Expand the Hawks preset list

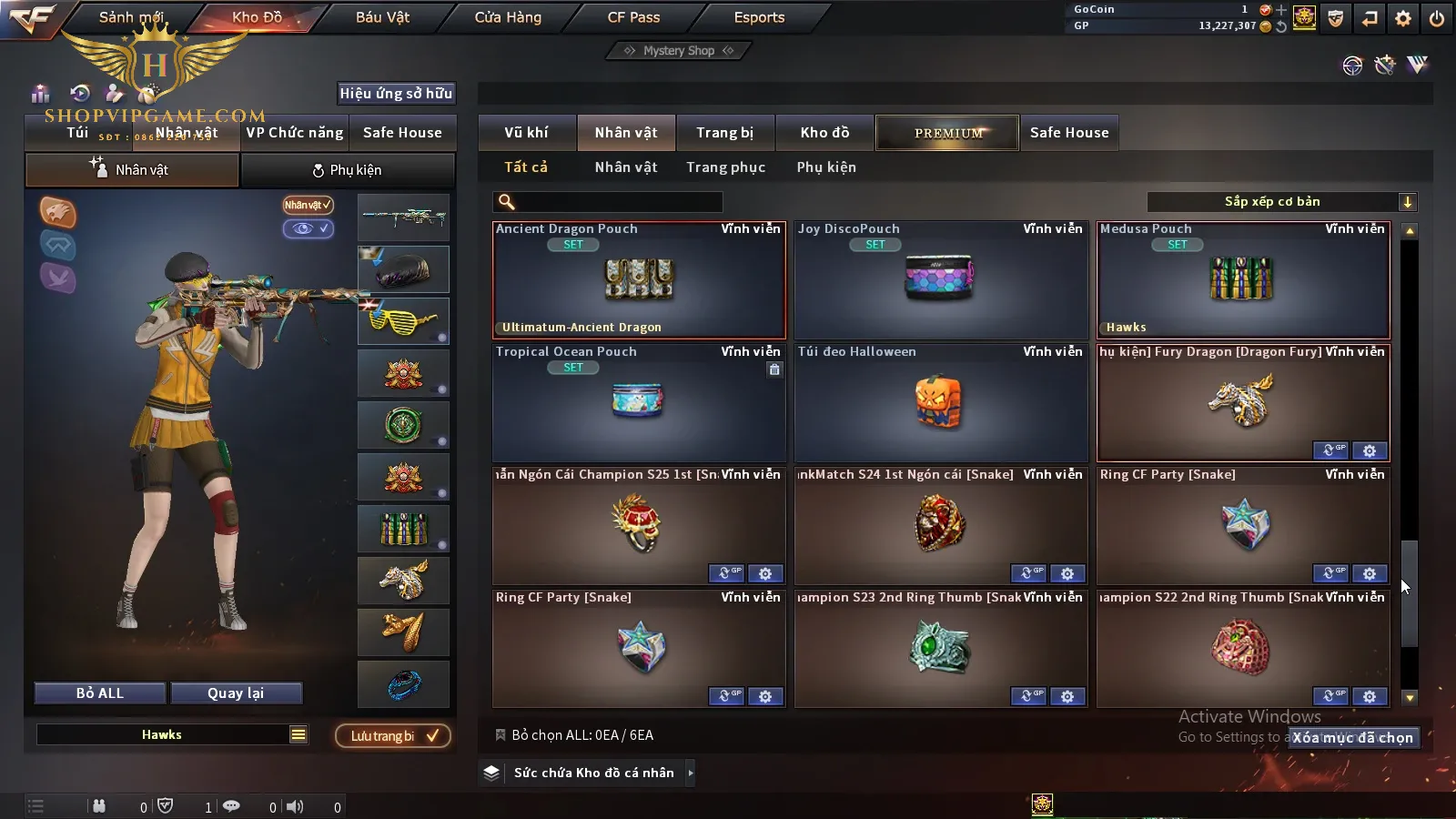pos(298,734)
